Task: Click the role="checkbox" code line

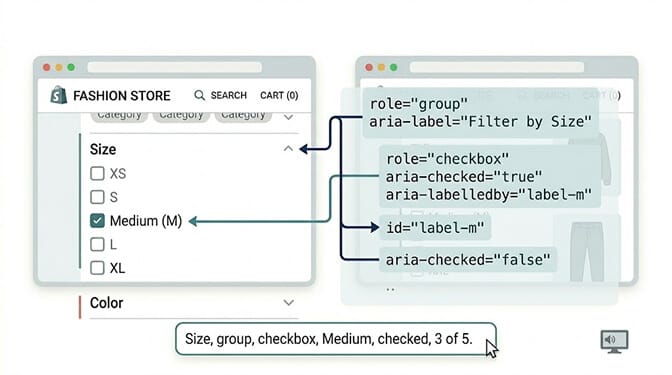Action: pos(447,159)
